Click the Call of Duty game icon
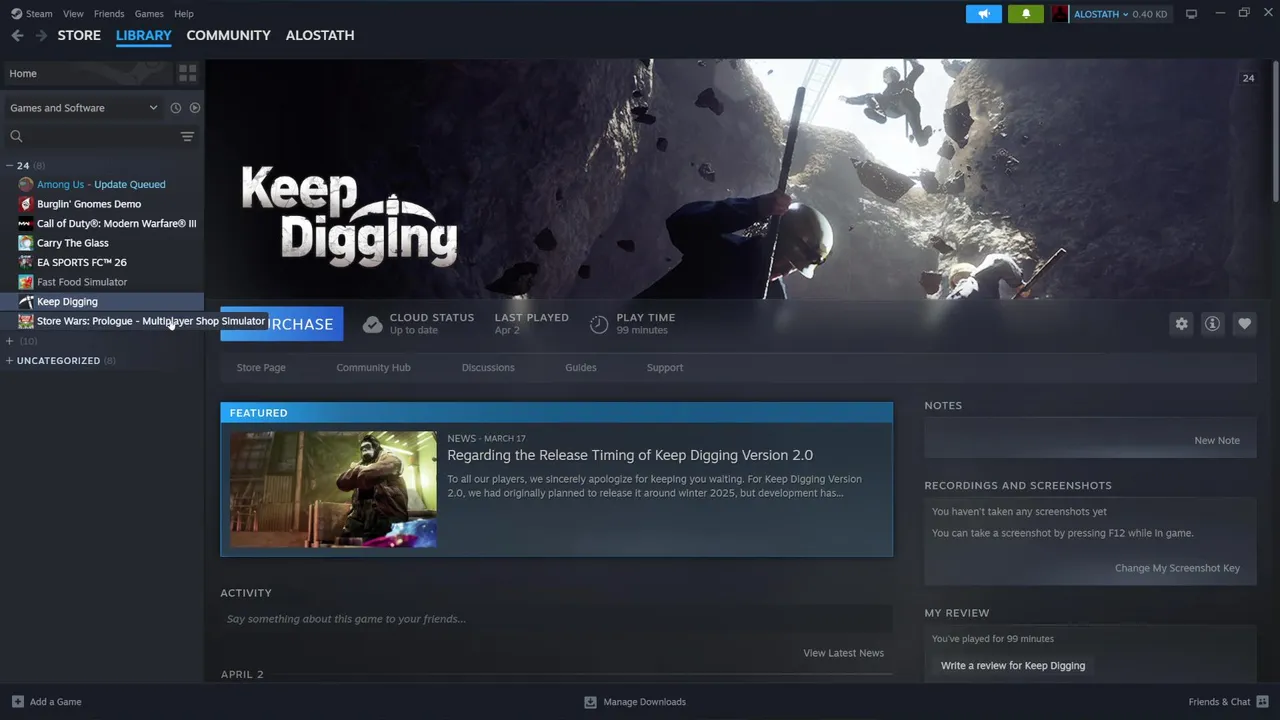1280x720 pixels. pos(26,223)
